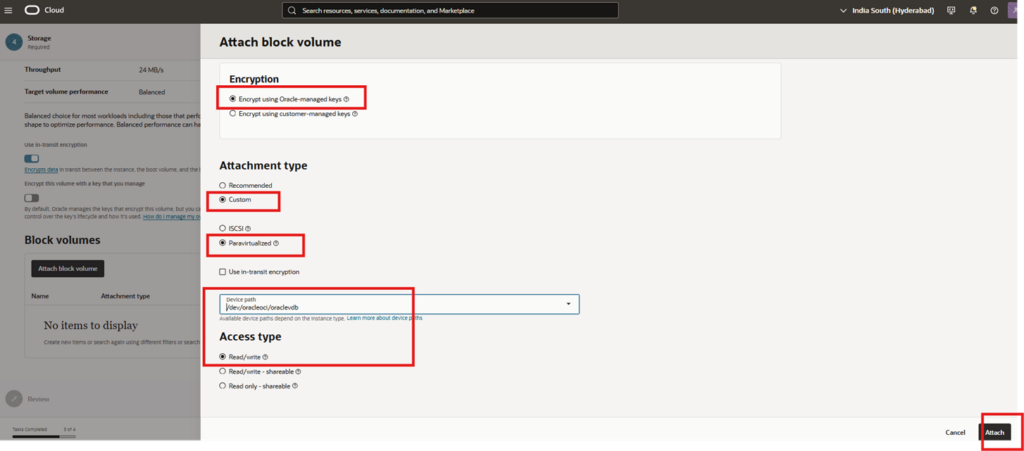
Task: Expand the Device path dropdown
Action: [568, 304]
